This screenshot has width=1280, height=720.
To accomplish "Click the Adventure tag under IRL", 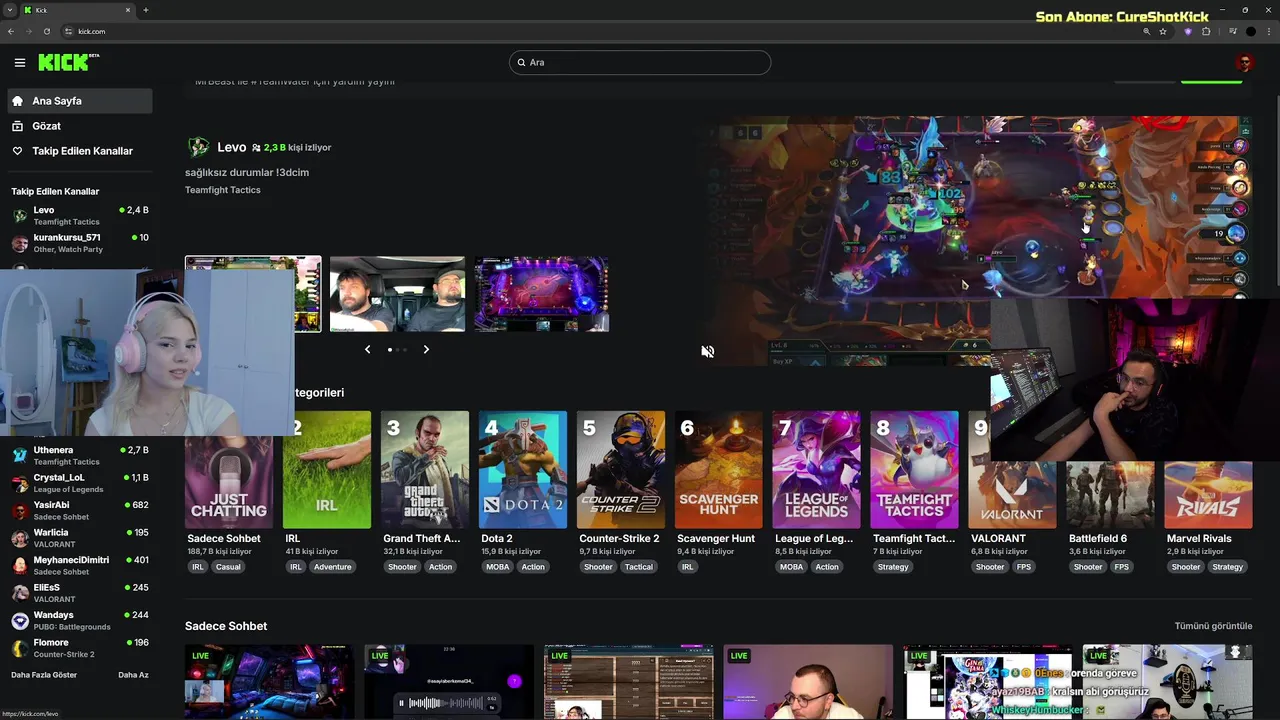I will coord(333,567).
